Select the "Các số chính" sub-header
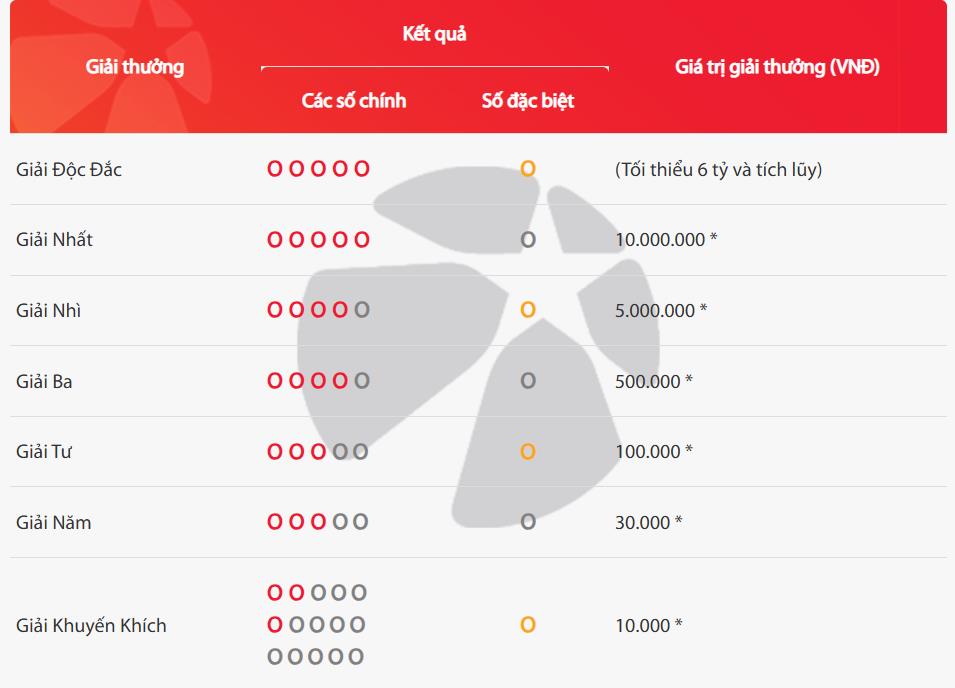The image size is (955, 688). (354, 100)
